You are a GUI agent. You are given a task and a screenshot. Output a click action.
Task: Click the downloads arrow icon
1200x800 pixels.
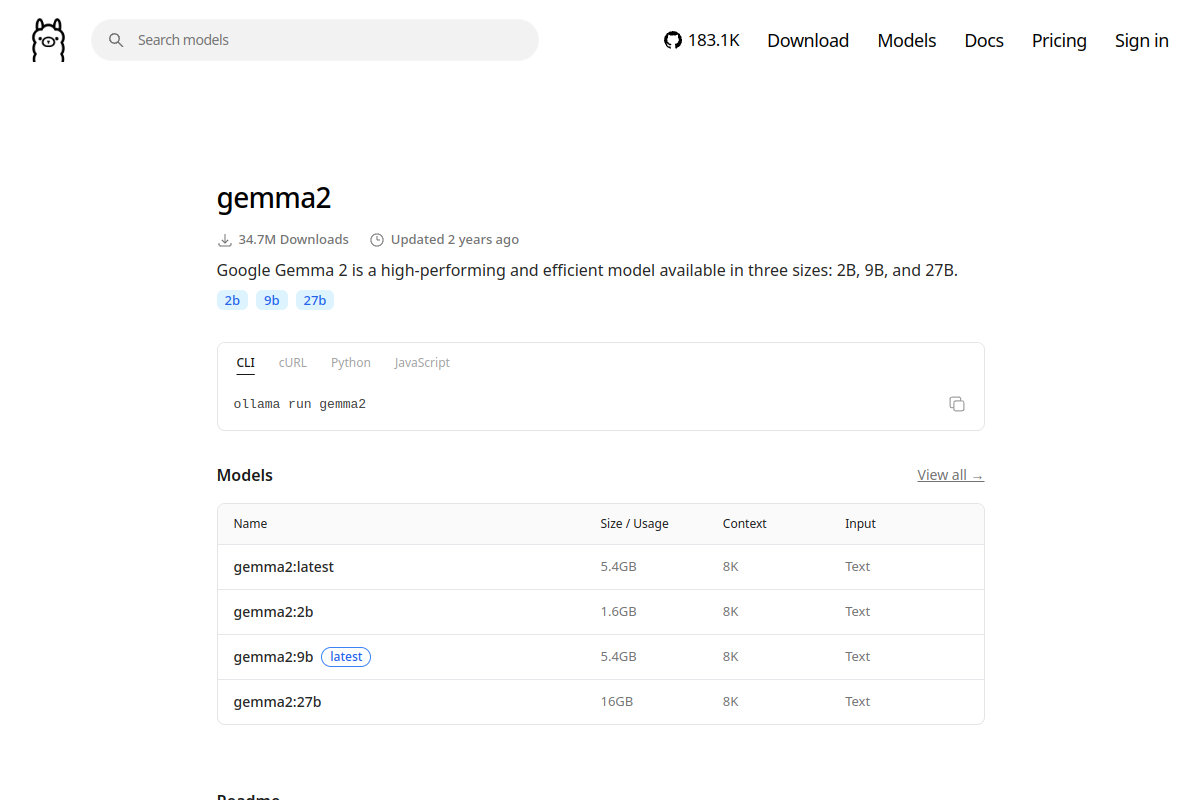pyautogui.click(x=225, y=240)
